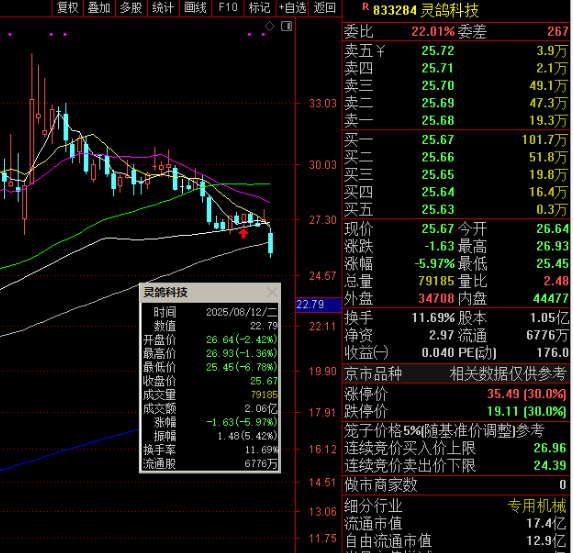Click the 今开 value 26.64
This screenshot has width=573, height=553.
(553, 229)
